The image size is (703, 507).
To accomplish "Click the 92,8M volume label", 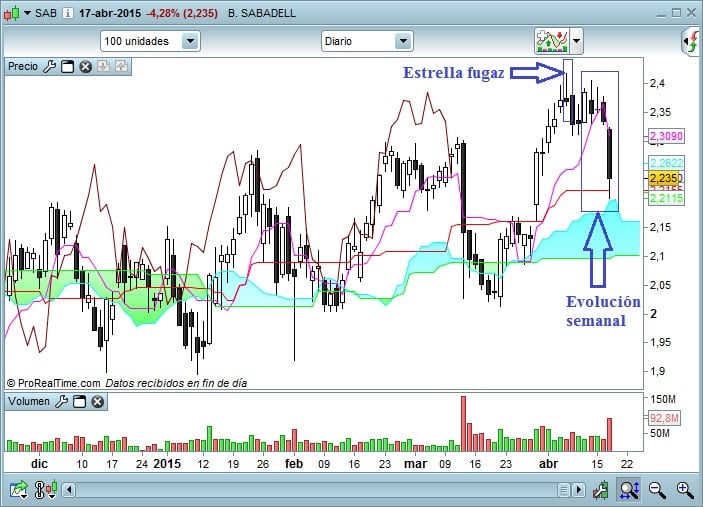I will [x=664, y=418].
